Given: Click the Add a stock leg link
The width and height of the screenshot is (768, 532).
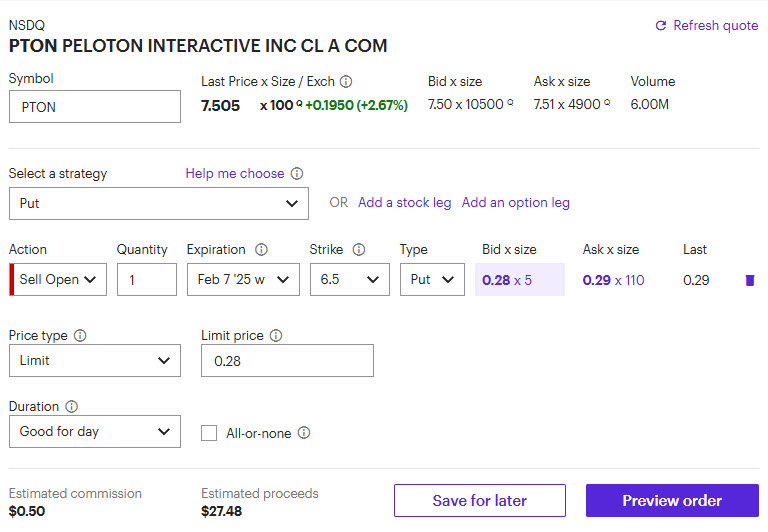Looking at the screenshot, I should [405, 203].
